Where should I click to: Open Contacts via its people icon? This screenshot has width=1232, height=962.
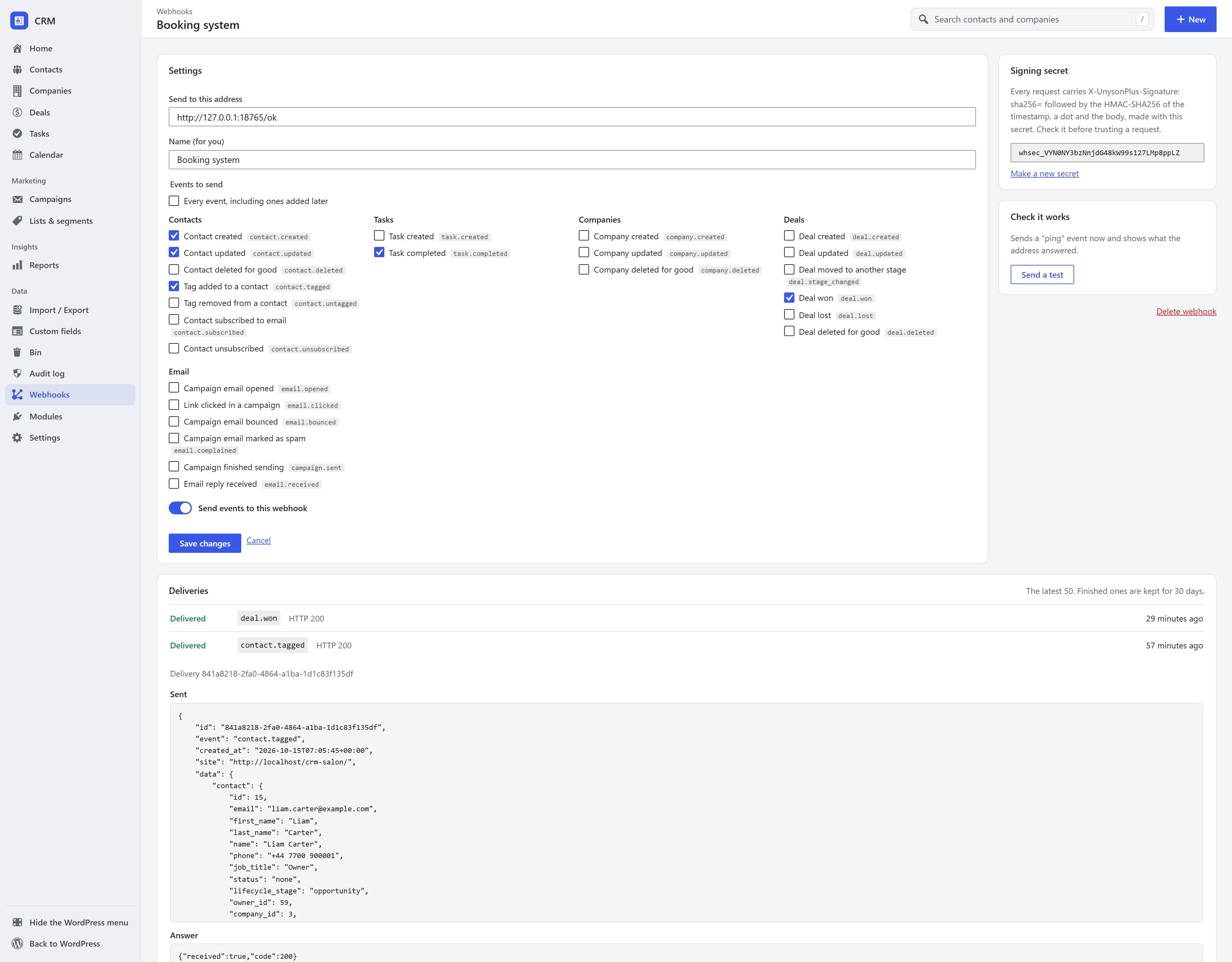point(18,69)
